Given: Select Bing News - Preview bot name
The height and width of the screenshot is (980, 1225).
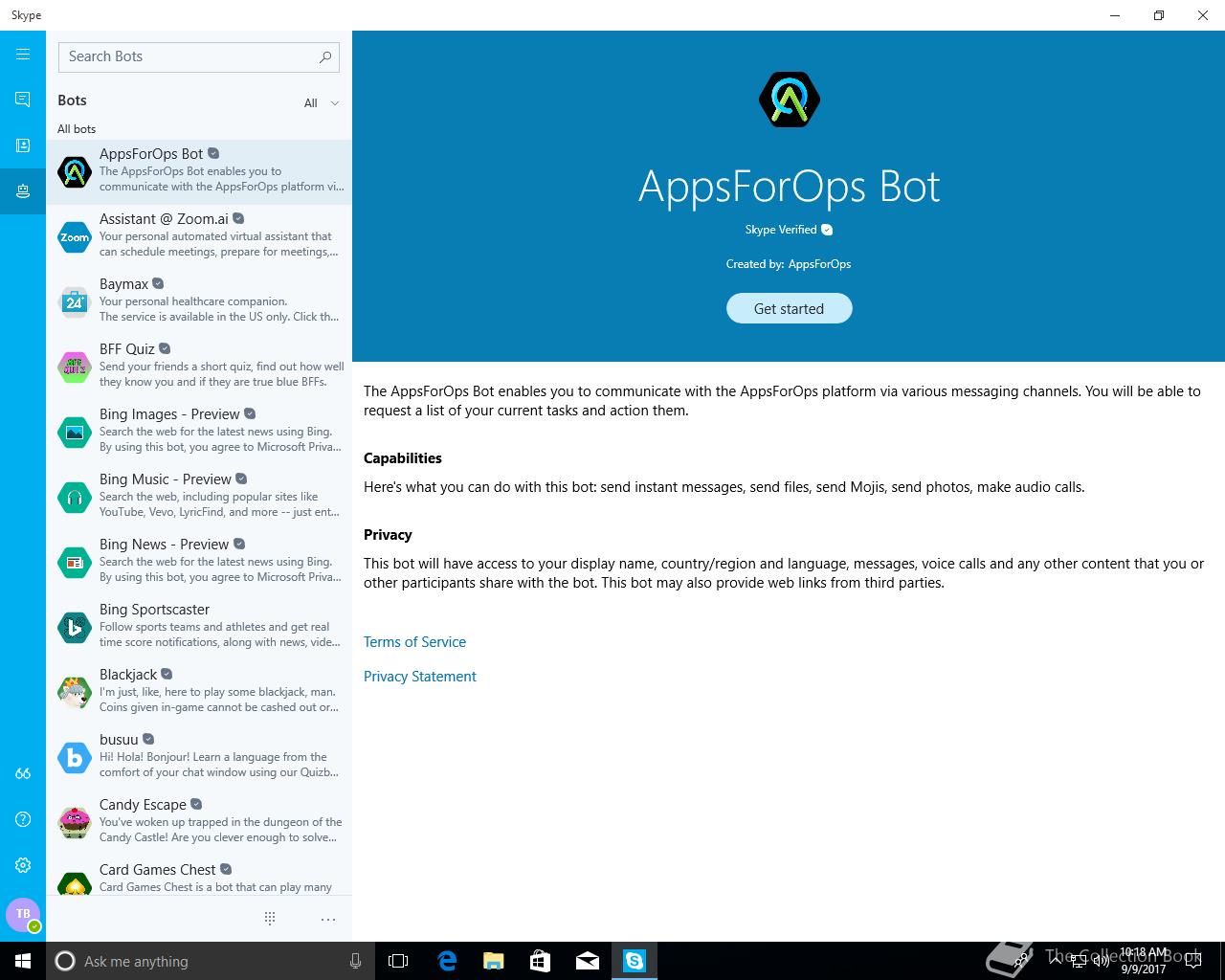Looking at the screenshot, I should point(164,545).
